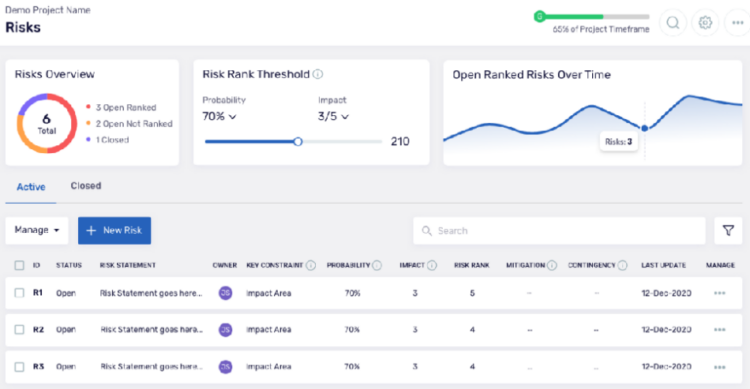Click the data point on risks chart
750x389 pixels.
(645, 128)
